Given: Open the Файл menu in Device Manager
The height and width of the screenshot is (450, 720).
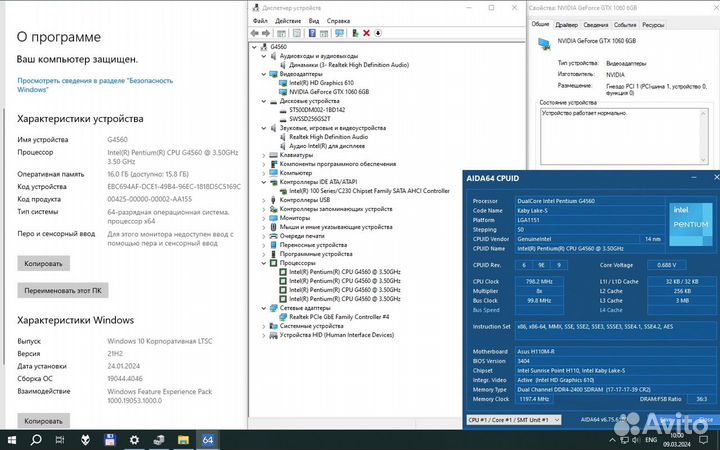Looking at the screenshot, I should pos(260,21).
